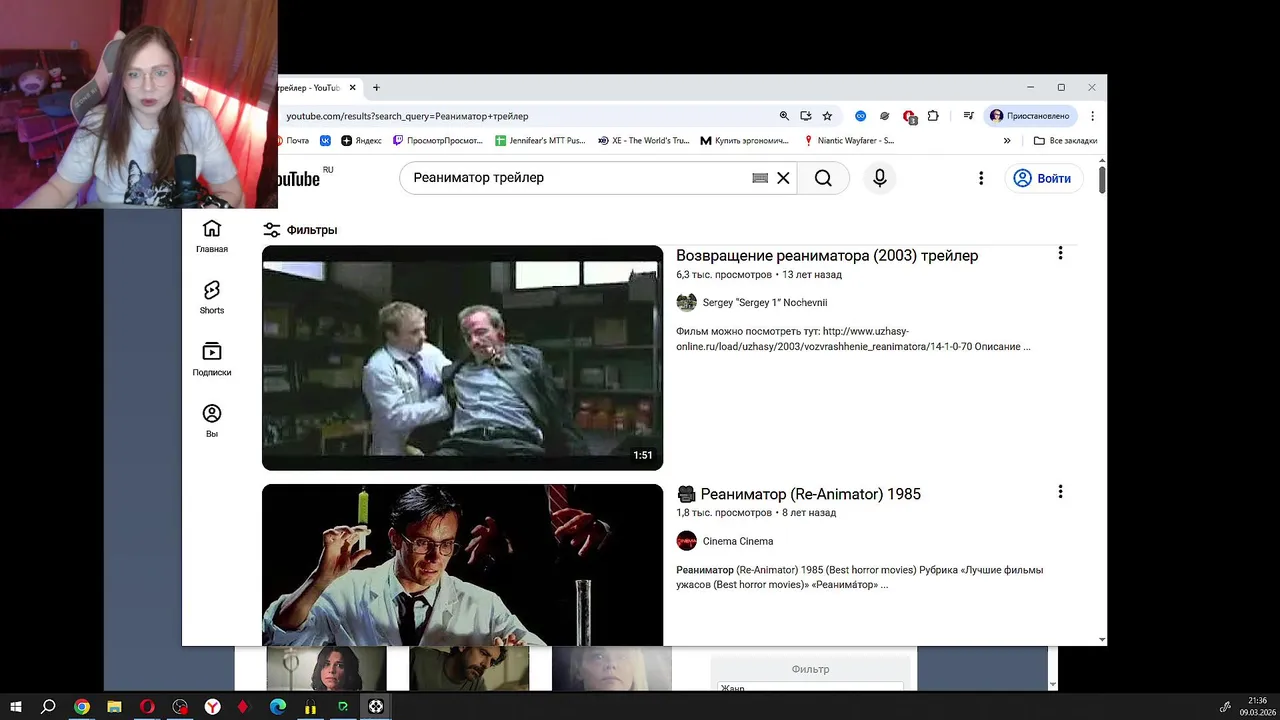Open the Все закладки bookmarks folder
This screenshot has height=720, width=1280.
click(1066, 141)
